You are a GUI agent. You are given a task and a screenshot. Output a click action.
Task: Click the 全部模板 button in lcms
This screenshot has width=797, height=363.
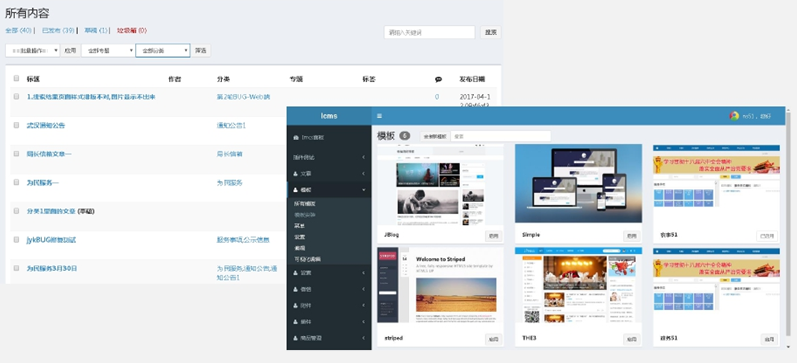(435, 136)
